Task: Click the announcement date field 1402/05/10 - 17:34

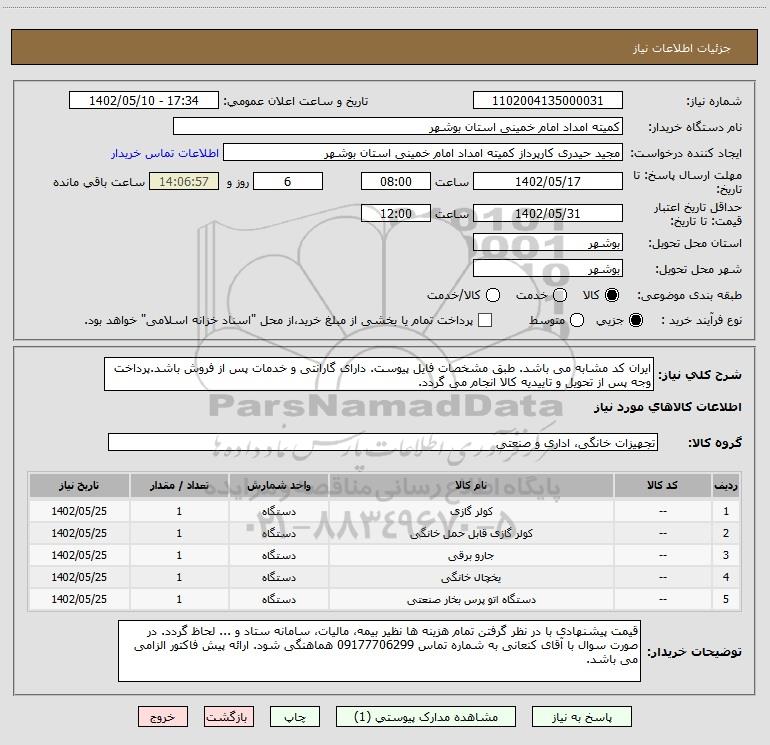Action: pos(144,101)
